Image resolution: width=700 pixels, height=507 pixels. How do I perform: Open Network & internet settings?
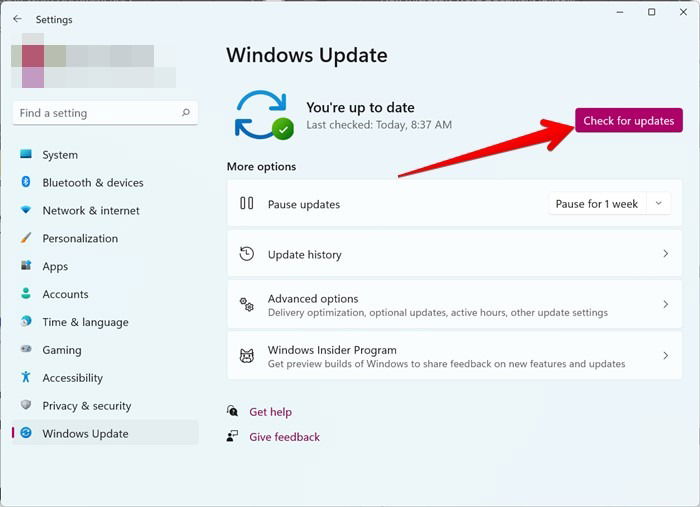coord(105,211)
